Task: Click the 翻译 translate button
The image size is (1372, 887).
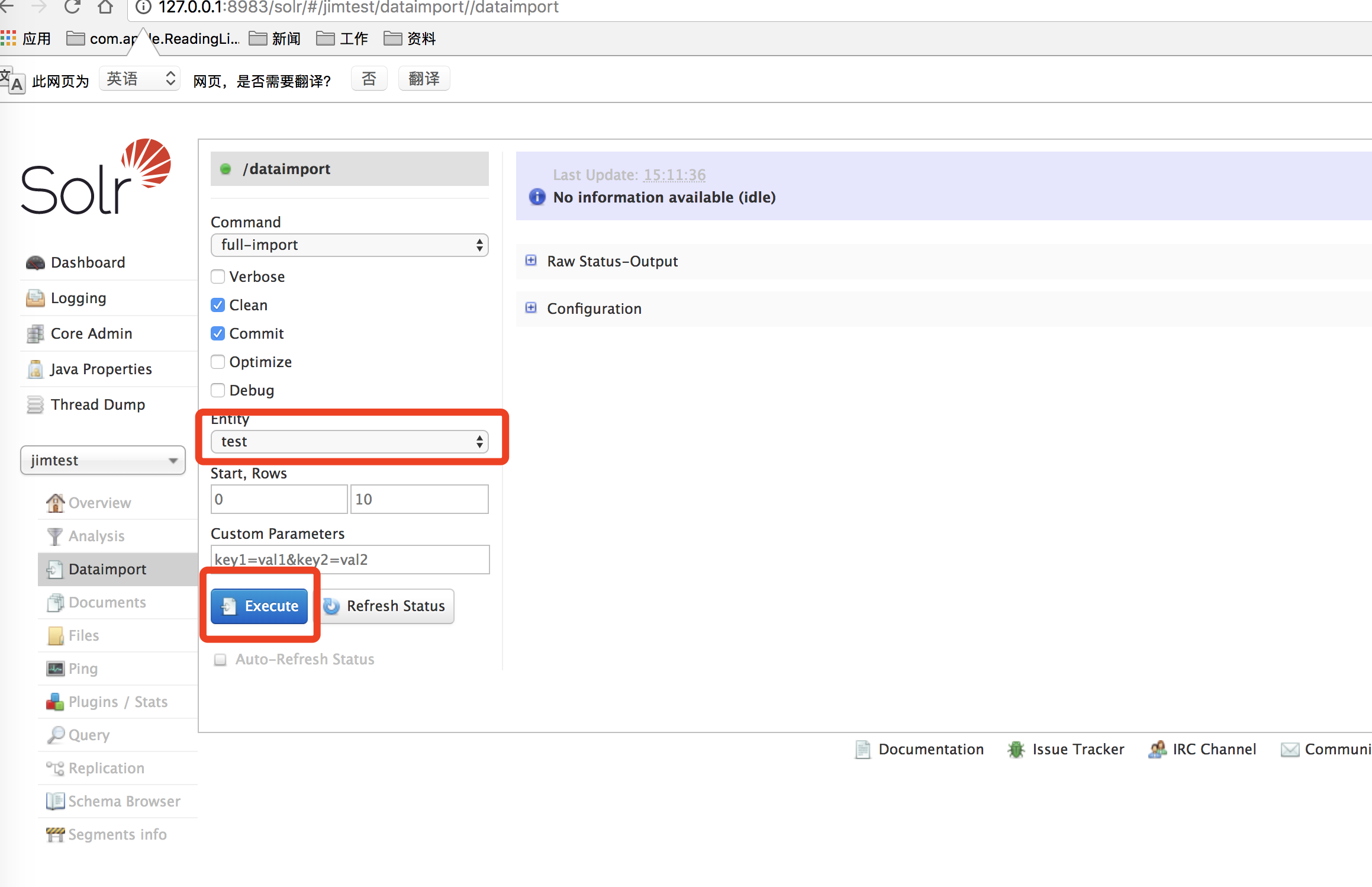Action: coord(424,79)
